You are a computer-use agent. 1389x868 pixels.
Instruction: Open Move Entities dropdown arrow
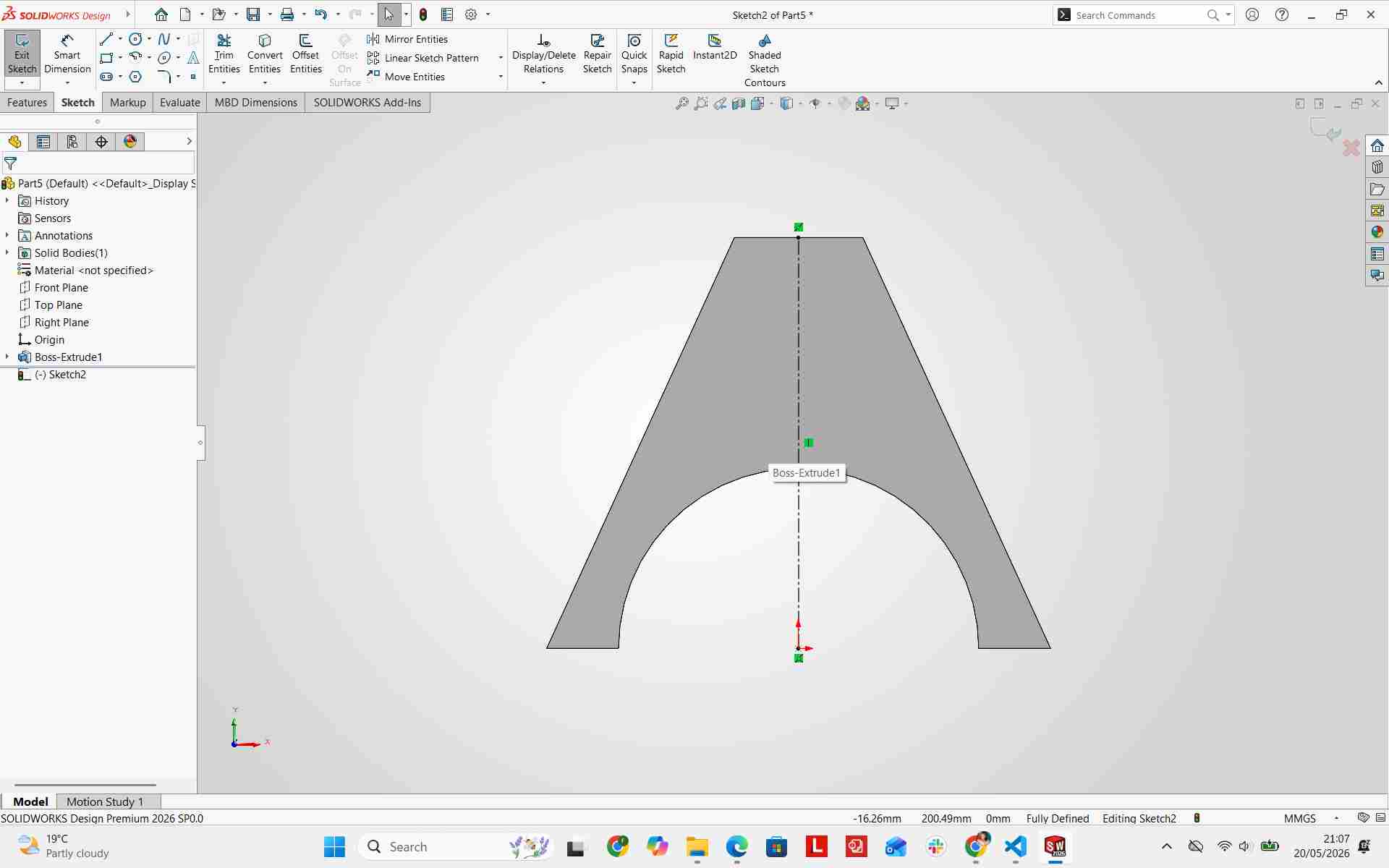[x=501, y=77]
